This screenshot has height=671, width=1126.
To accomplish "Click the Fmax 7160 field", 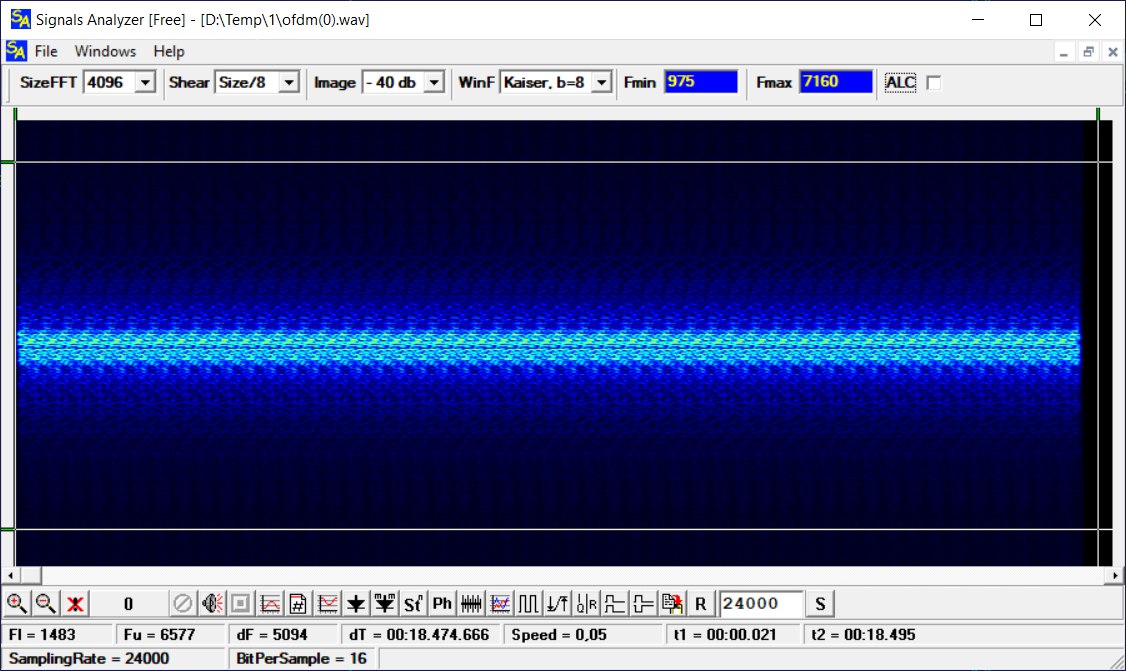I will point(836,82).
